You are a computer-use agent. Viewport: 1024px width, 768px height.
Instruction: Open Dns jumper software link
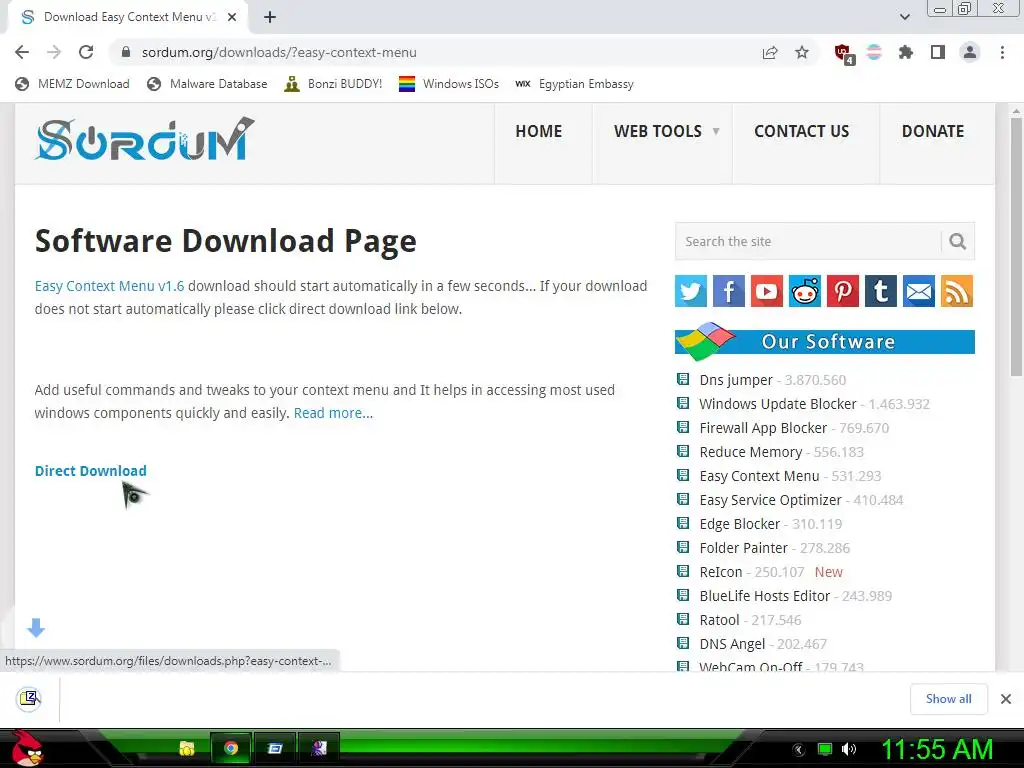point(736,380)
